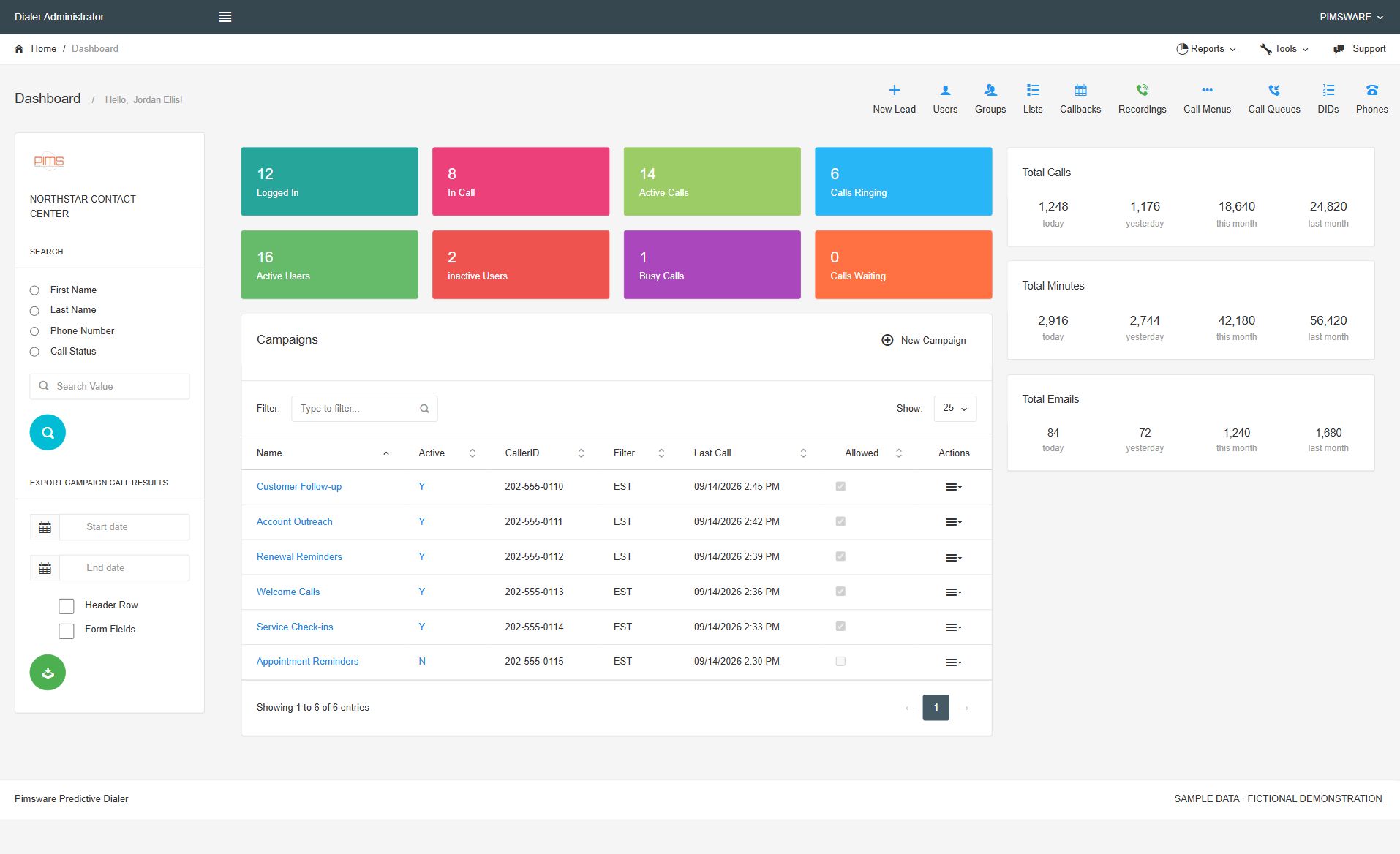
Task: Open the Customer Follow-up campaign link
Action: coord(299,487)
